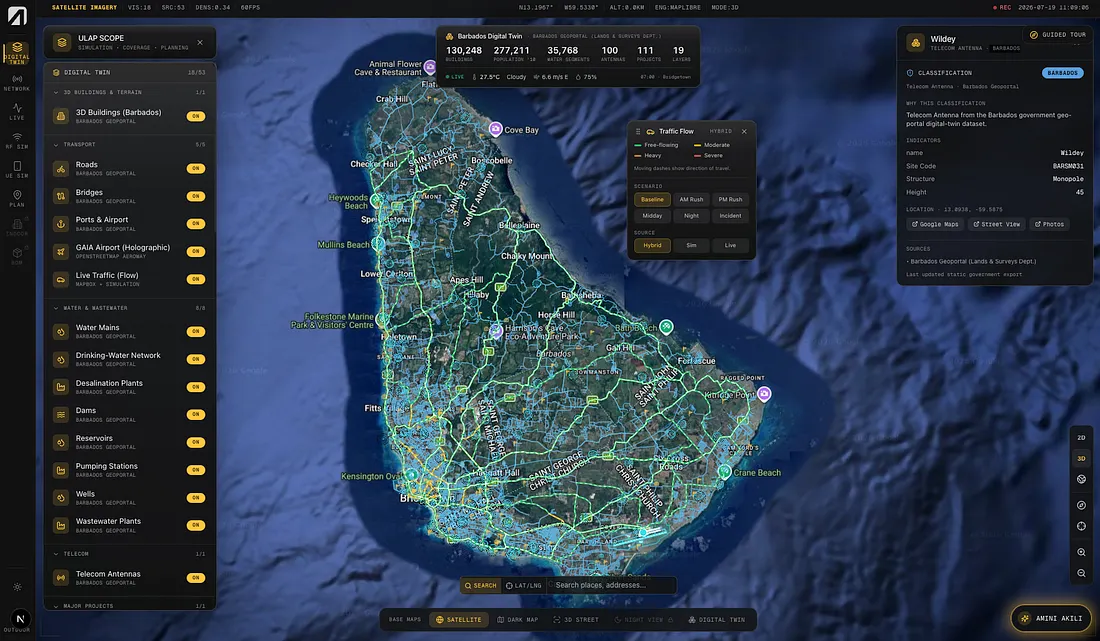Click the app logo at top left

[x=17, y=15]
